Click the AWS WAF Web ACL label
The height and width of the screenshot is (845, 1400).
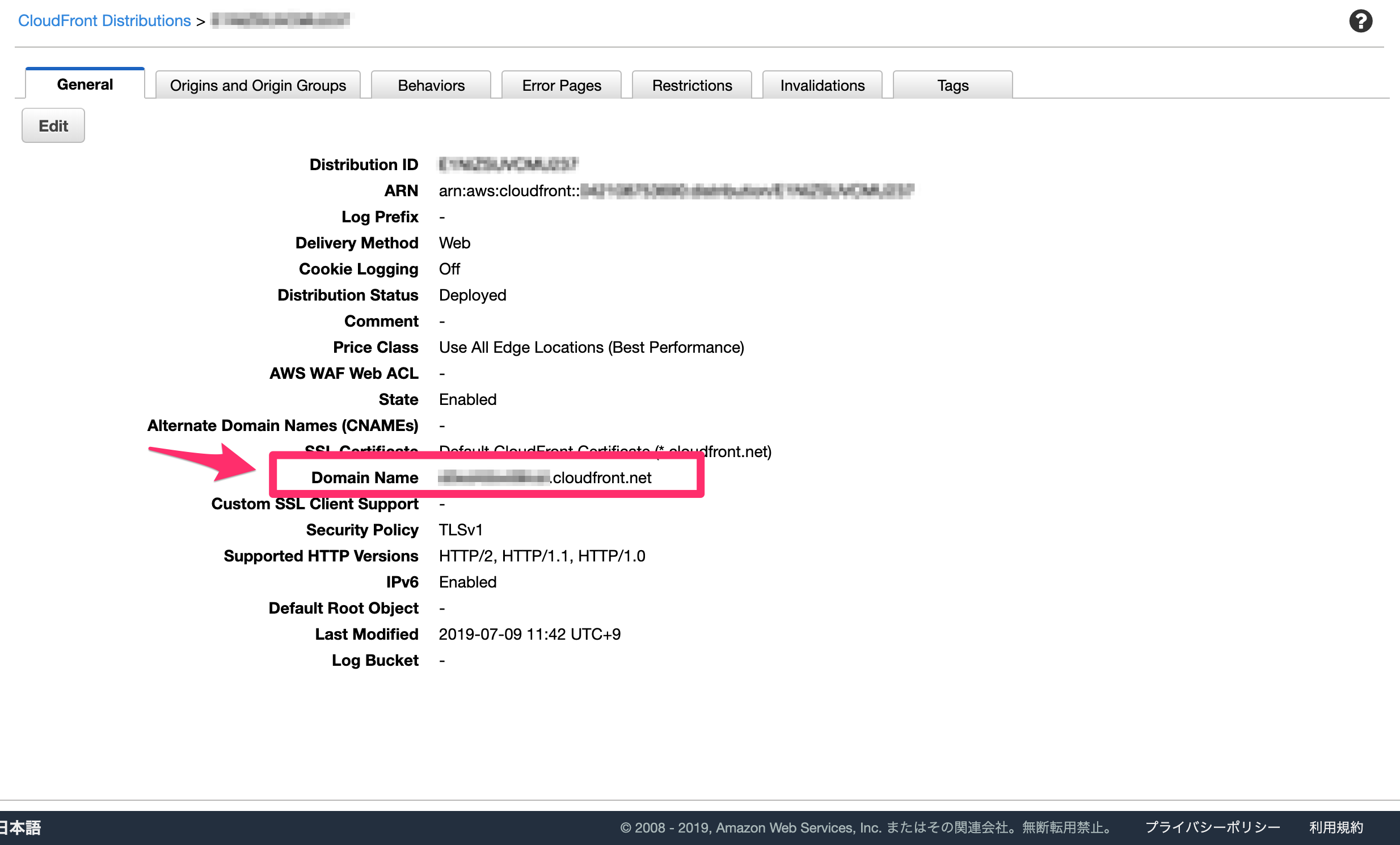(x=344, y=373)
